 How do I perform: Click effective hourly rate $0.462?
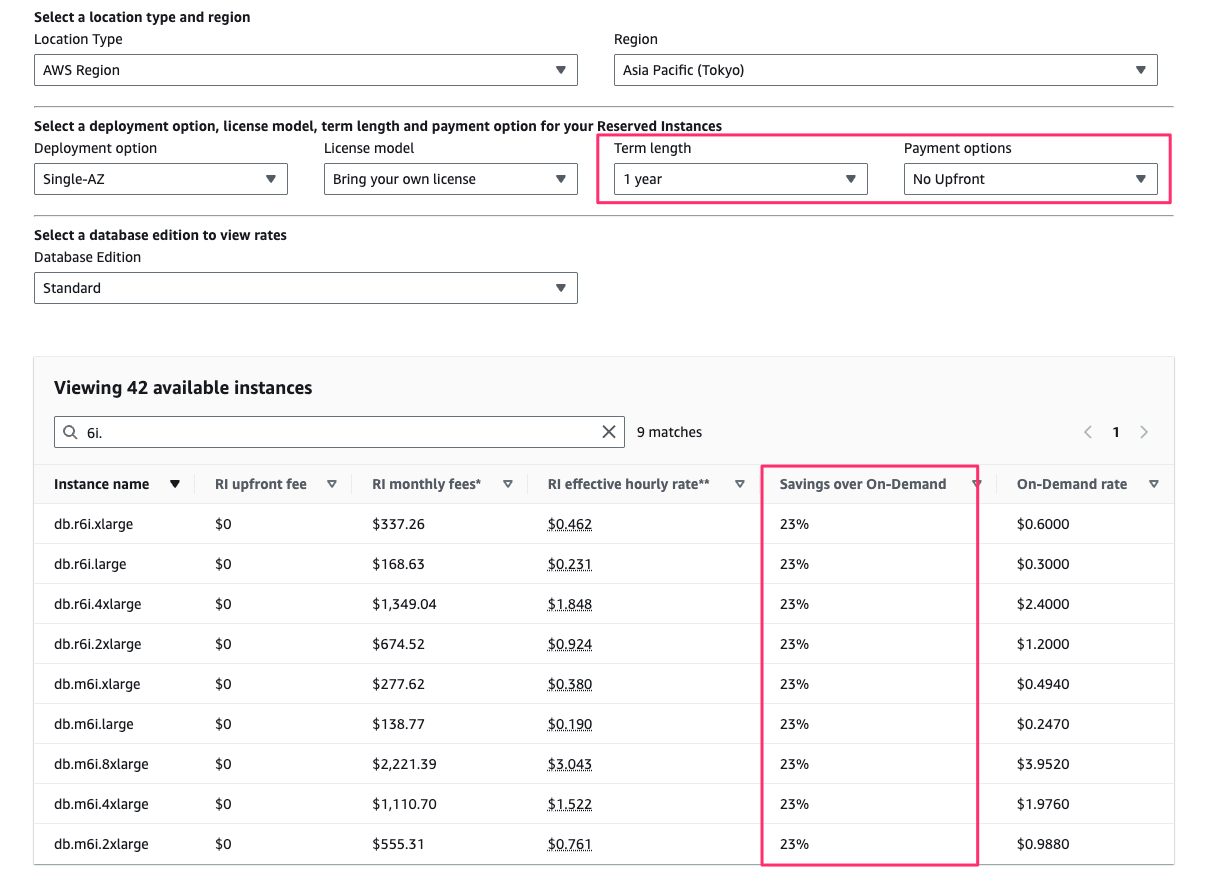pyautogui.click(x=569, y=524)
